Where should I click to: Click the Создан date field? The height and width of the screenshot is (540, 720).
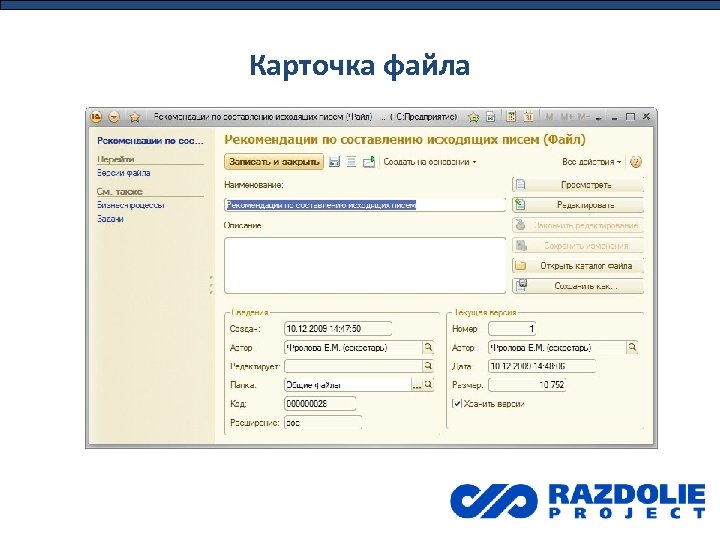(x=338, y=328)
